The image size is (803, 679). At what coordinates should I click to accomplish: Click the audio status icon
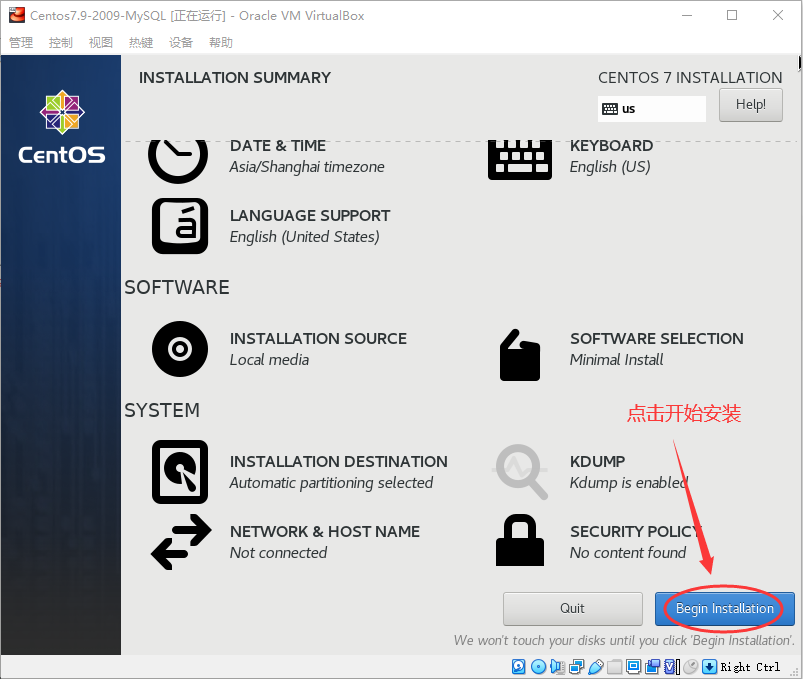click(x=557, y=667)
